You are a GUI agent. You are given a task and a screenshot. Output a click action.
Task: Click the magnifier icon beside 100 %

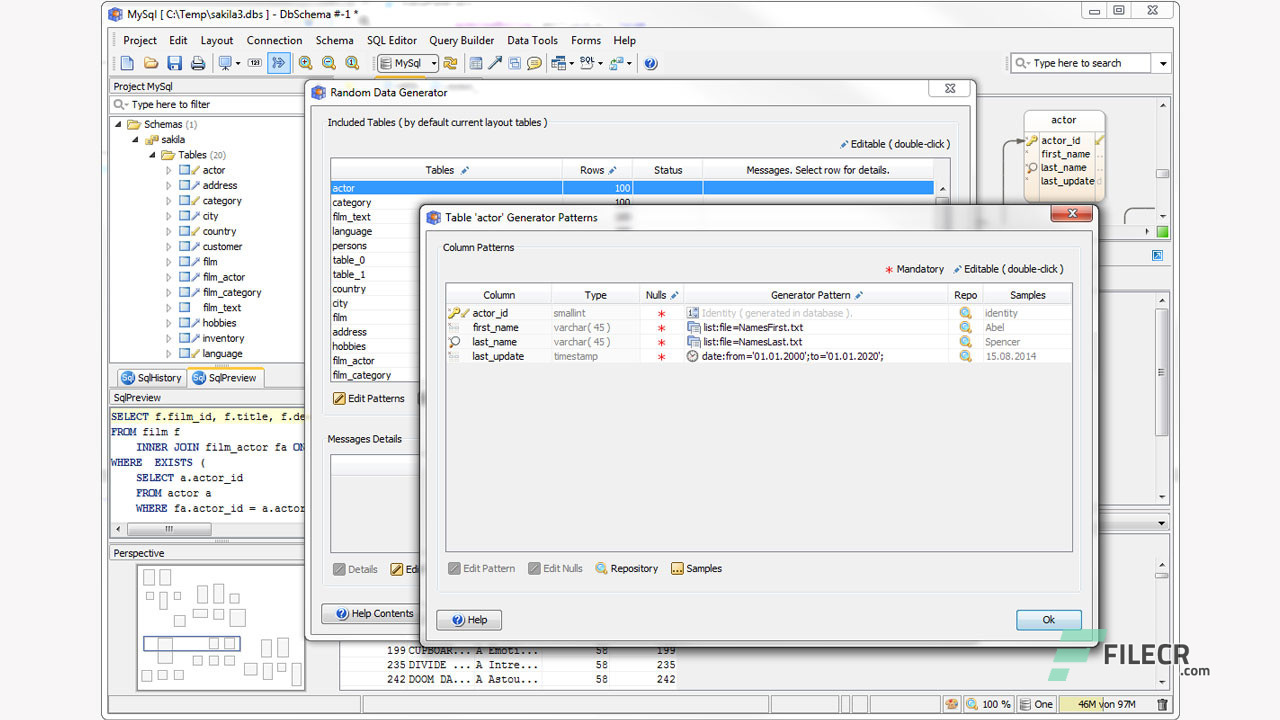point(972,704)
